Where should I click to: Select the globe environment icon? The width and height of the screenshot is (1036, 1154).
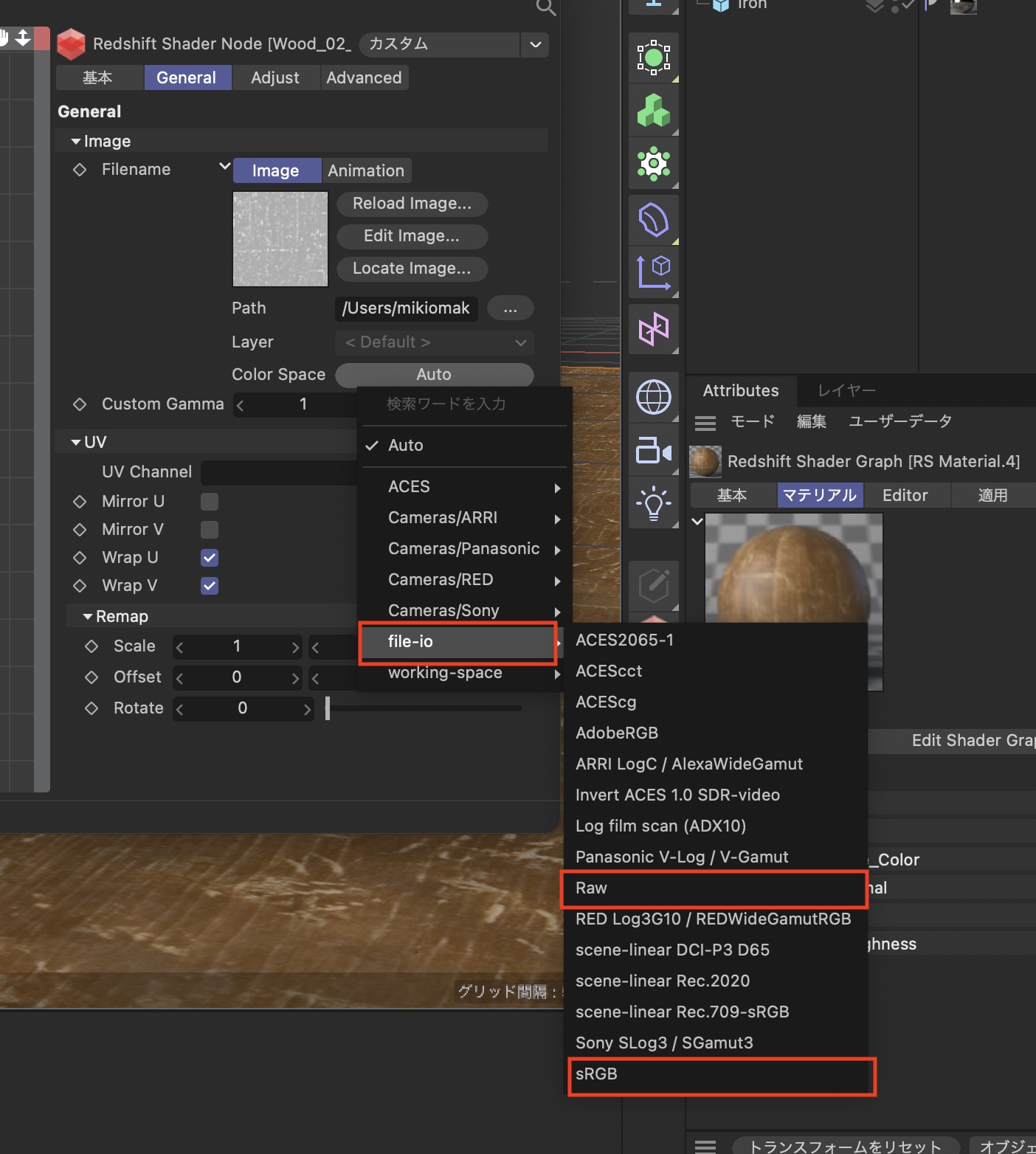(x=653, y=398)
